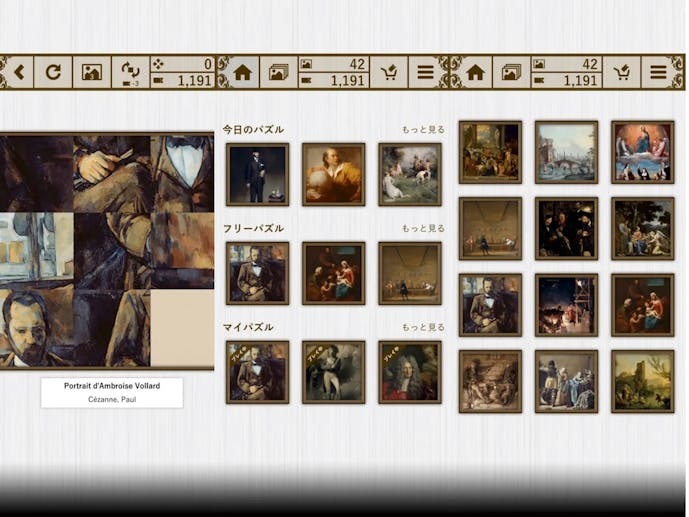
Task: Tap coin balance 1,191 in right toolbar
Action: pos(566,80)
